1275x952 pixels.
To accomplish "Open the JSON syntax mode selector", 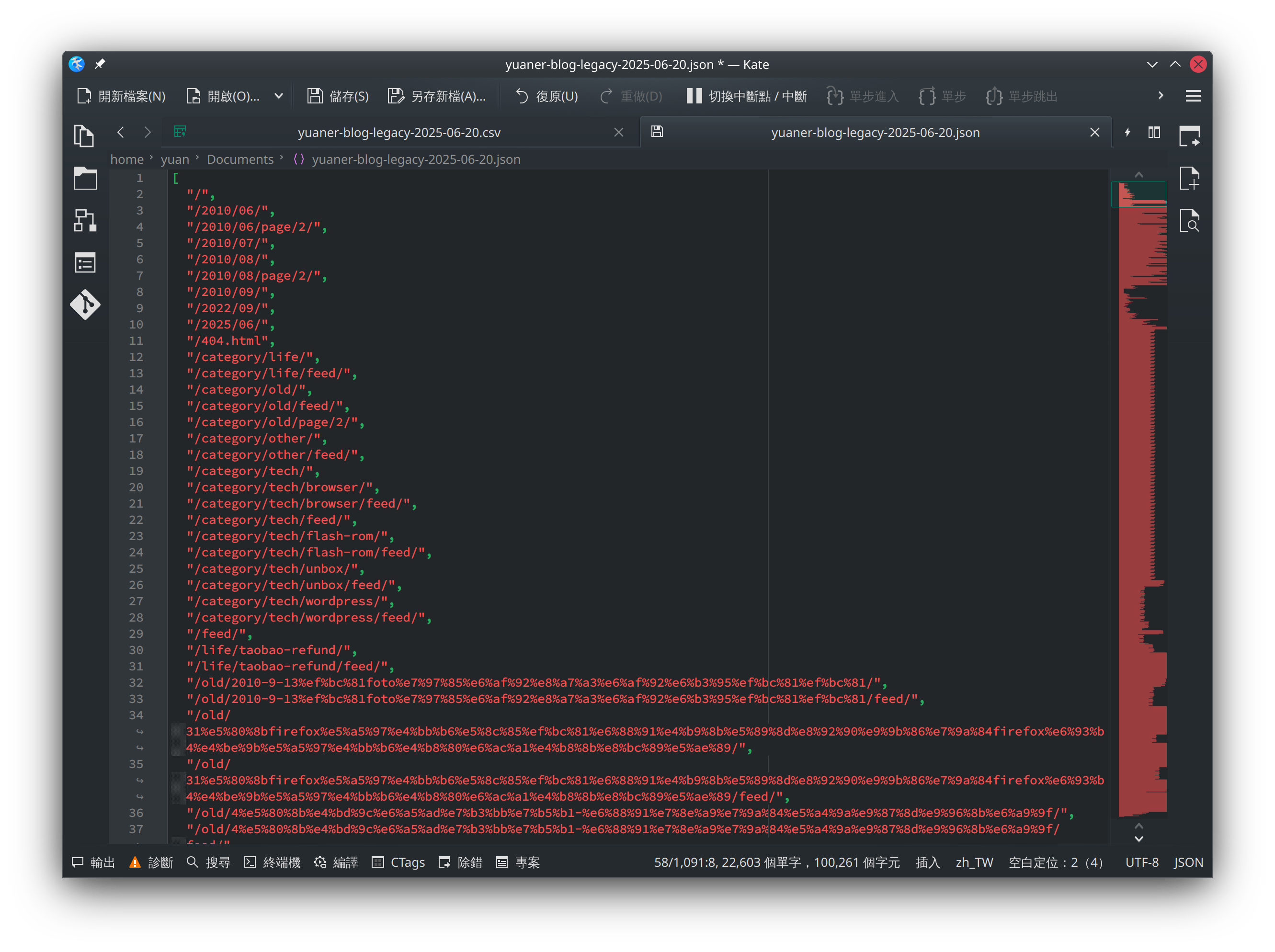I will tap(1188, 862).
